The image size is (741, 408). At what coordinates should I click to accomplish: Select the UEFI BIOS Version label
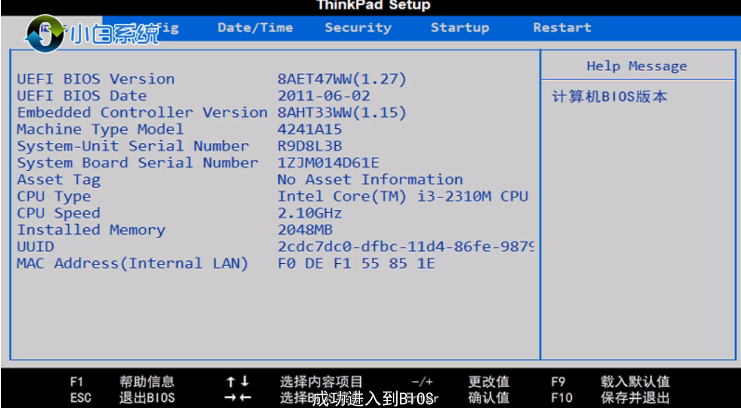pos(96,79)
